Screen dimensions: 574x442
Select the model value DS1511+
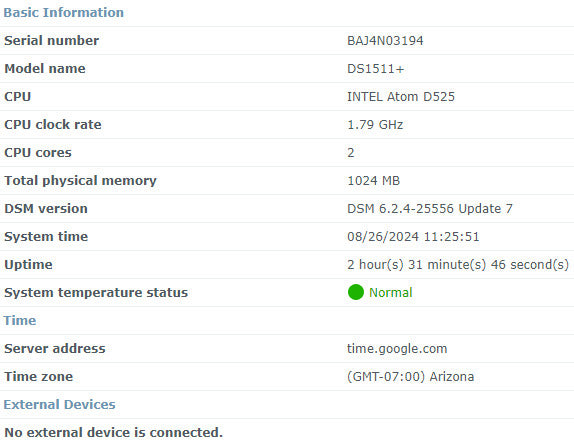[x=376, y=69]
